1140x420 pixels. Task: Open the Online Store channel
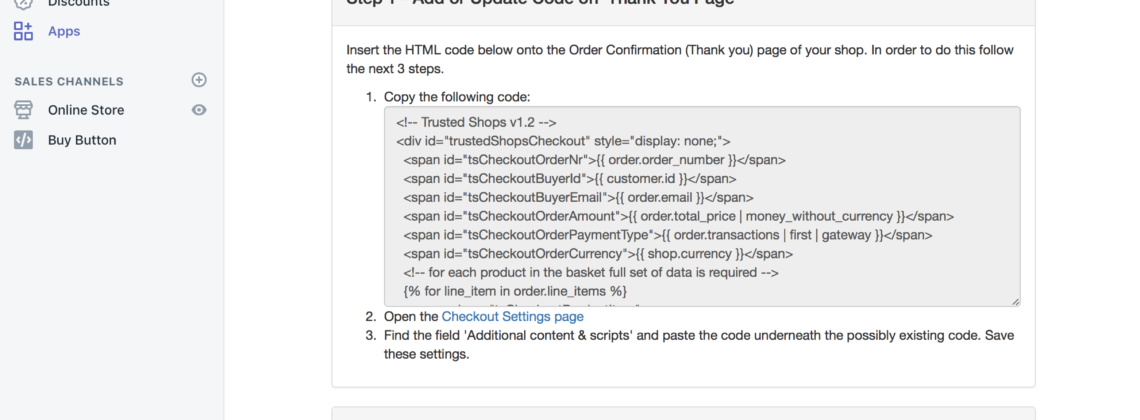86,110
